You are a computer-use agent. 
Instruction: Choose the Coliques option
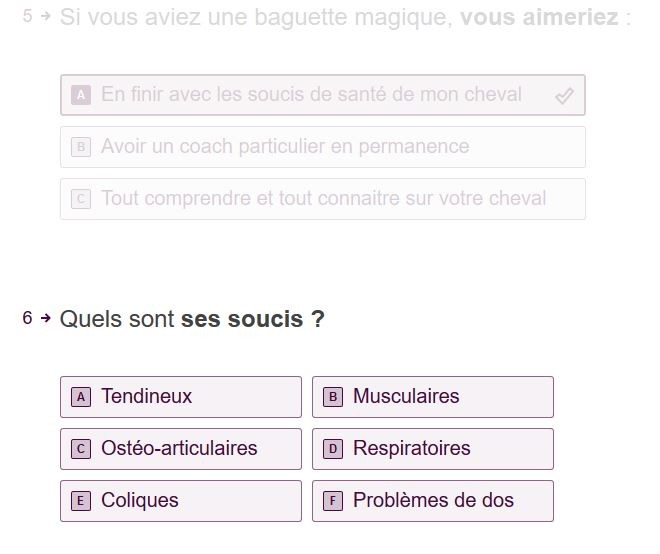click(180, 501)
